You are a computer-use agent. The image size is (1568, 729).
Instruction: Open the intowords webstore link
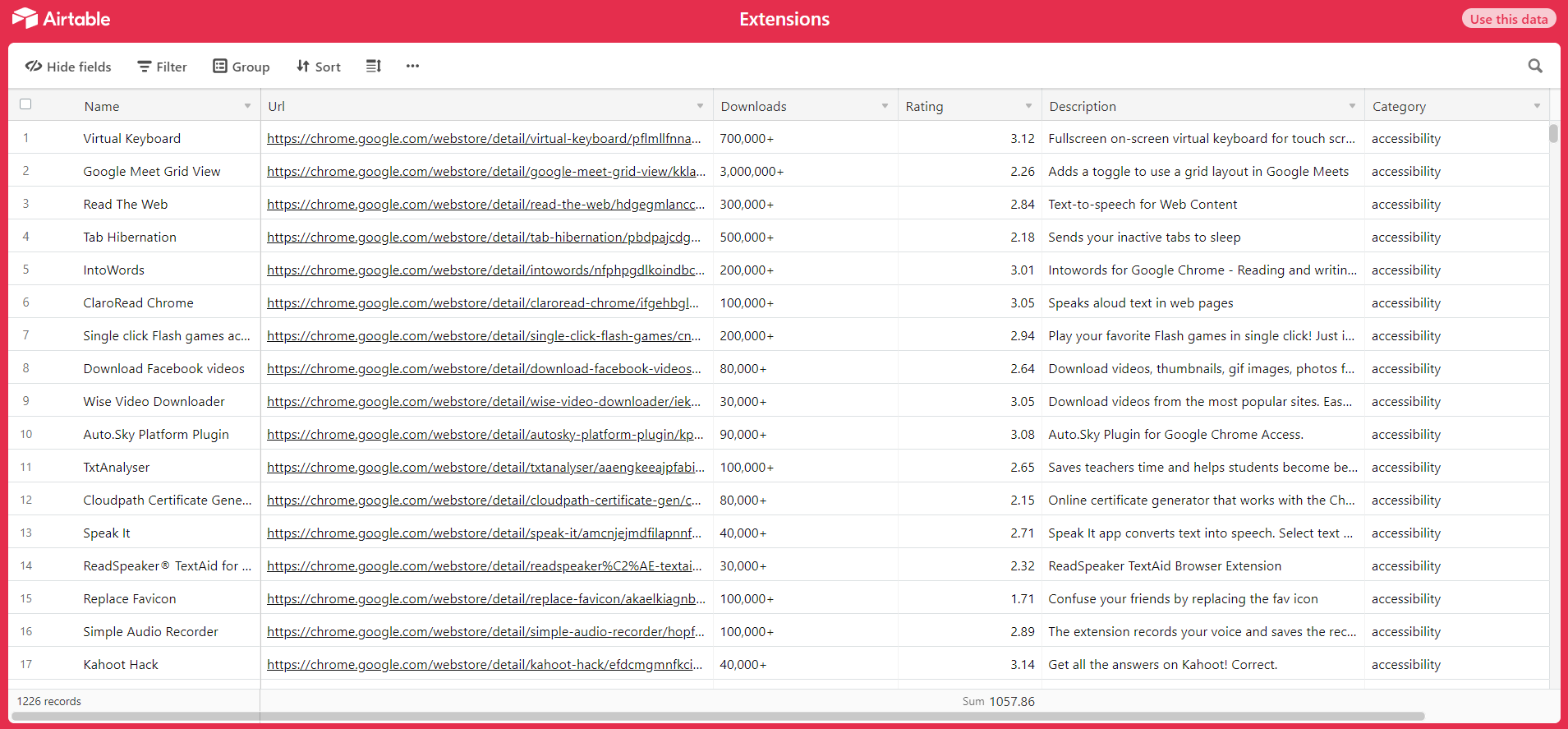pos(486,270)
